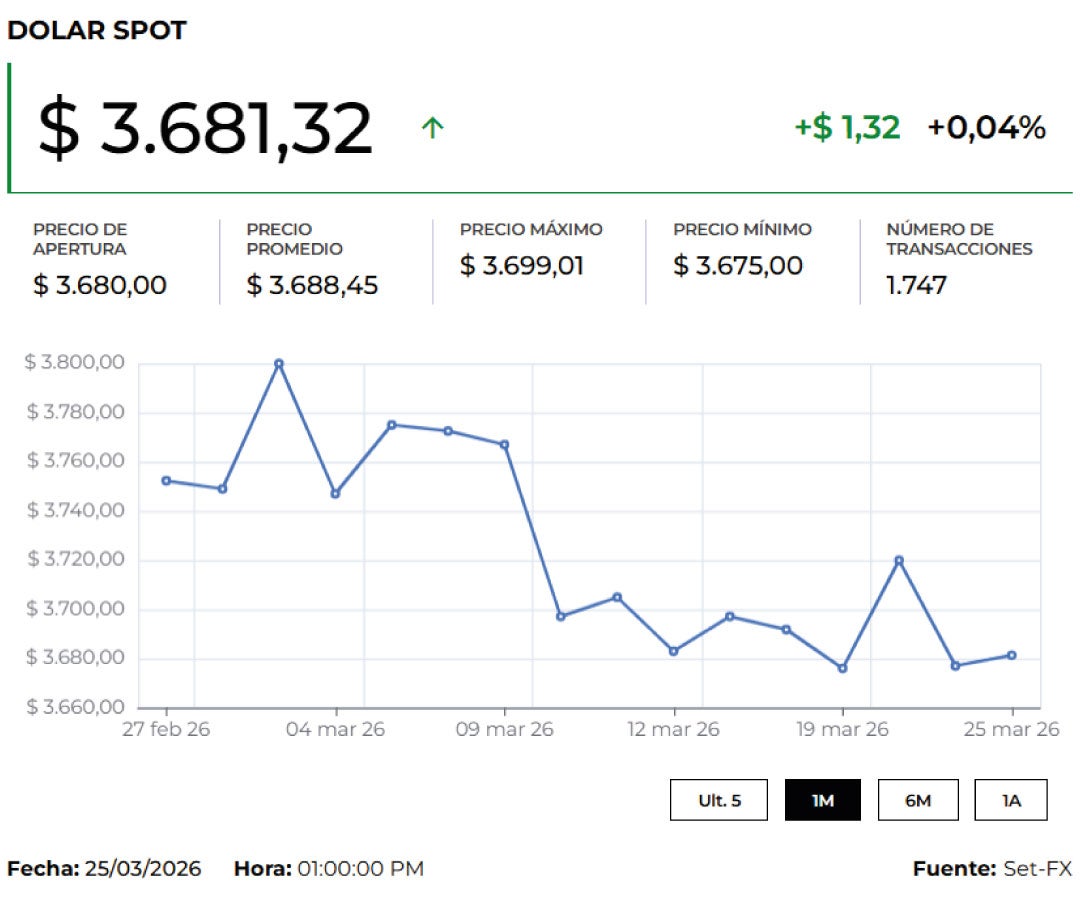1080x900 pixels.
Task: Click the +$ 1,32 change value
Action: 847,128
